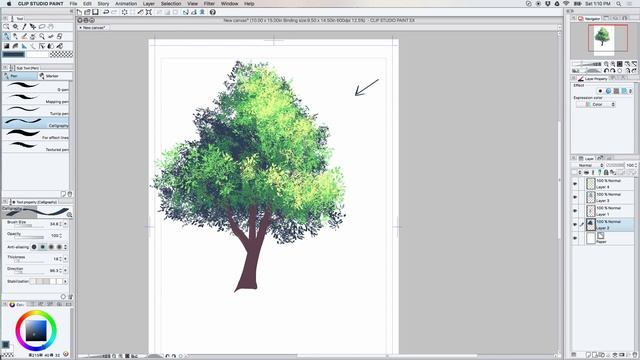Choose the Textured pen sub tool
The height and width of the screenshot is (360, 640).
36,147
